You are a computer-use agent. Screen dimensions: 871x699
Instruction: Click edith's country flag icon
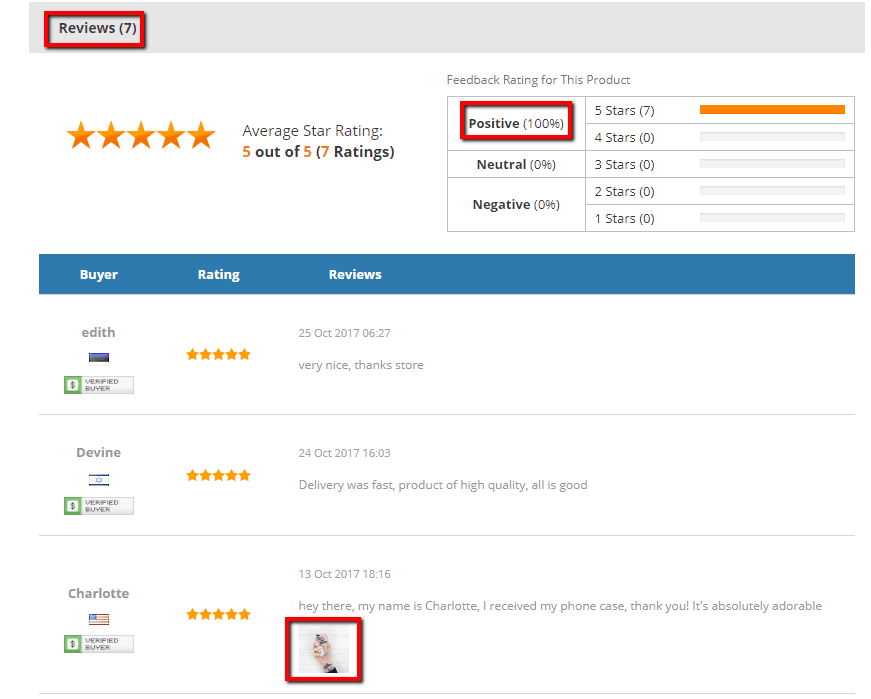coord(99,358)
